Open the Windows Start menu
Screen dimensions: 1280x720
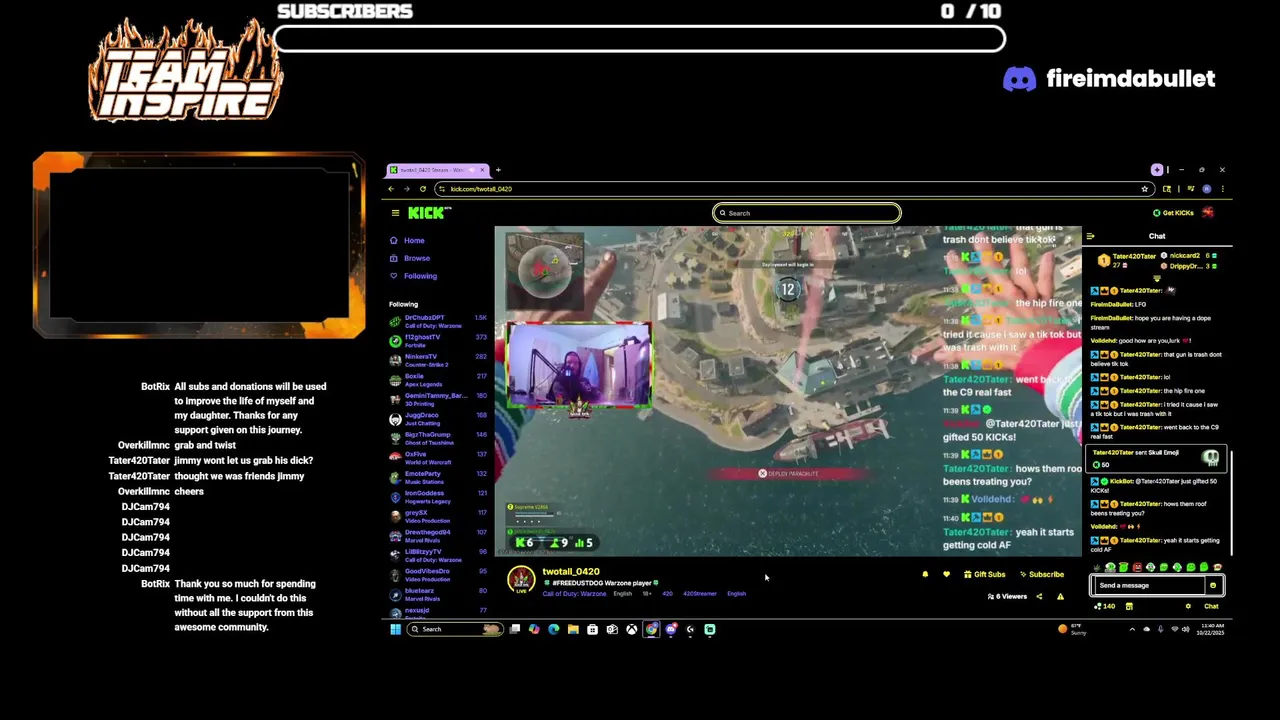(395, 629)
